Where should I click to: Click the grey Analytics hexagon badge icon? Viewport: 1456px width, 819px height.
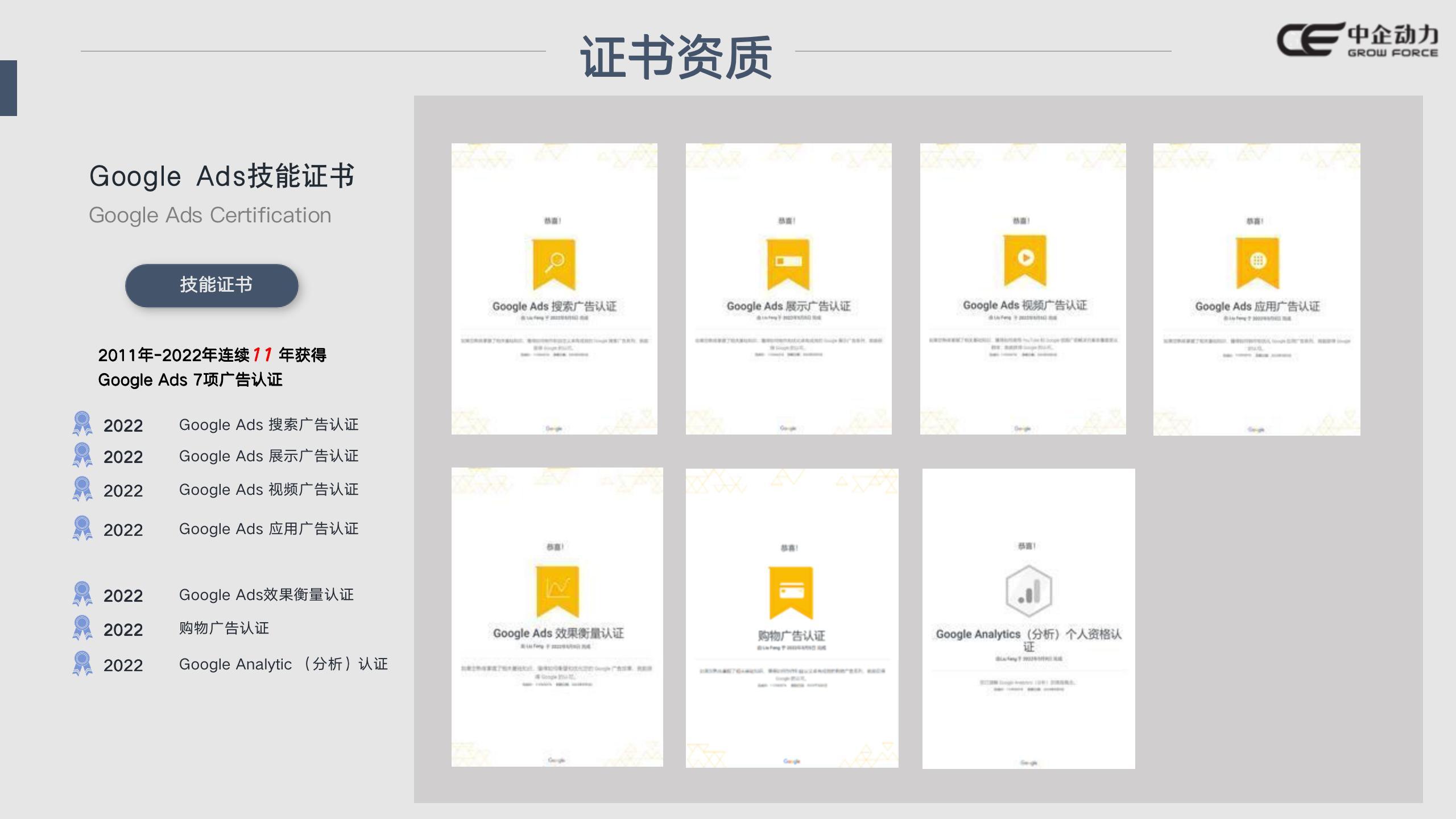point(1029,591)
